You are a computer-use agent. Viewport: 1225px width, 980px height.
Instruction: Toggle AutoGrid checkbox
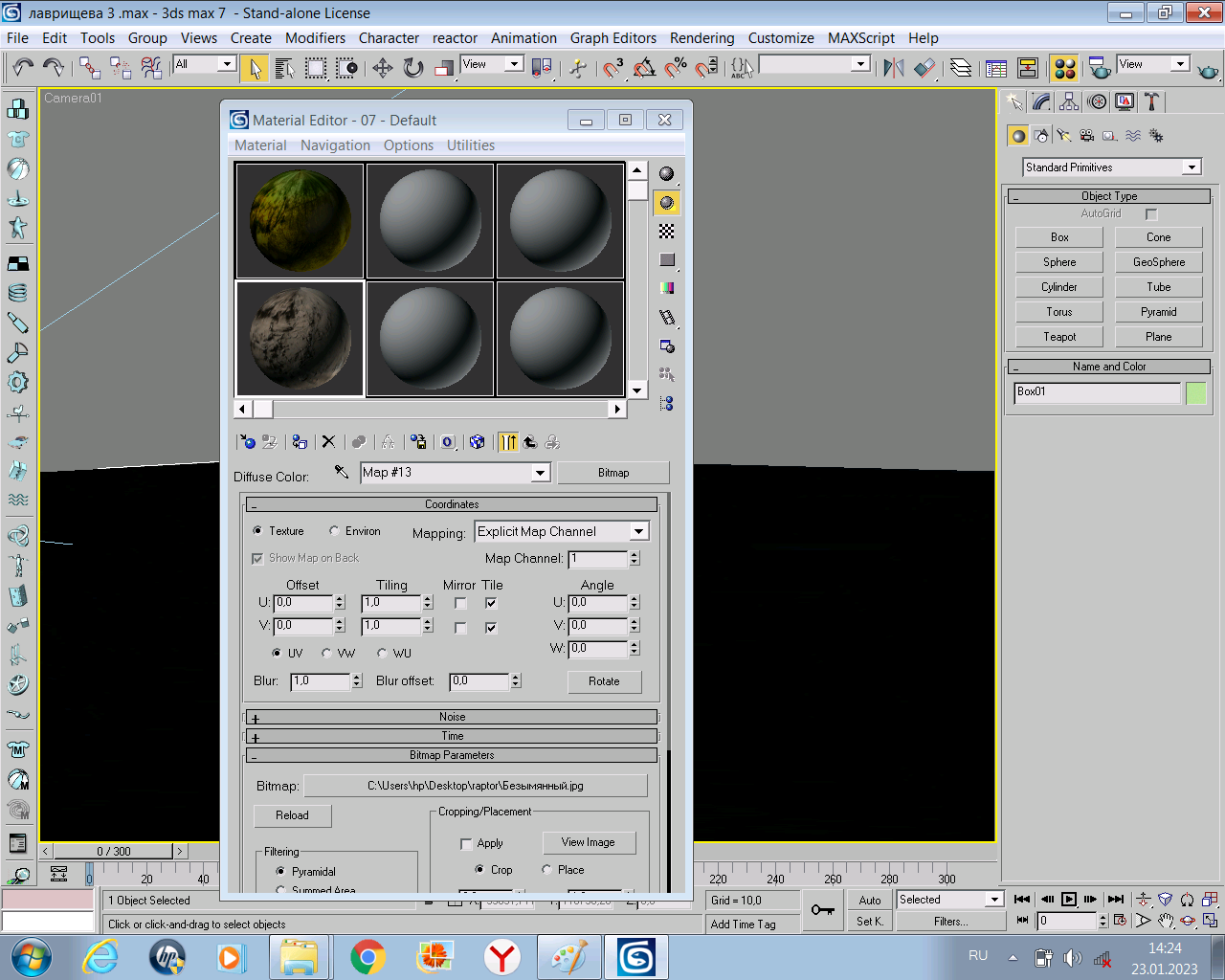(1151, 214)
